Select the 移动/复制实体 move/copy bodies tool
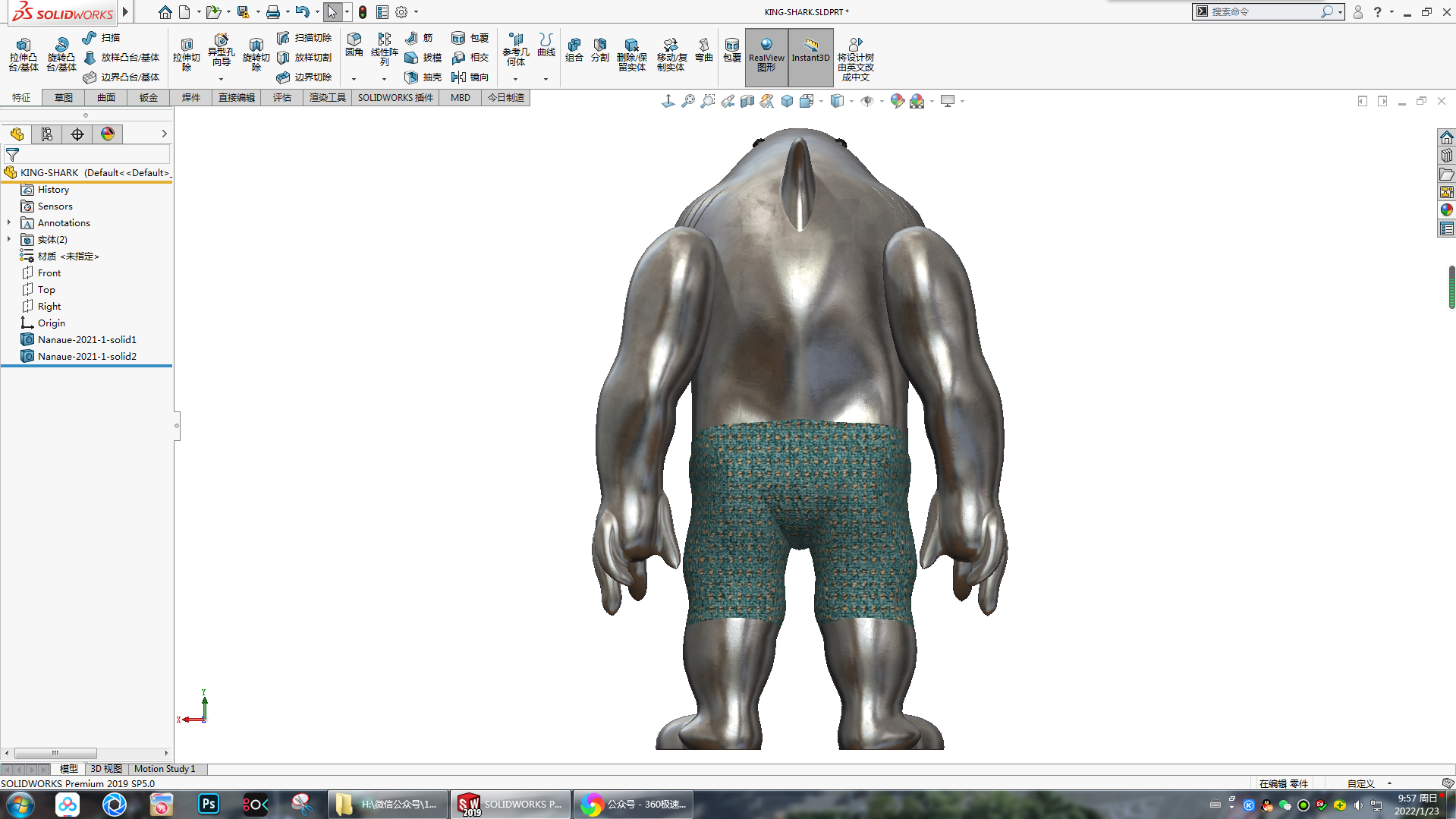 (x=671, y=54)
